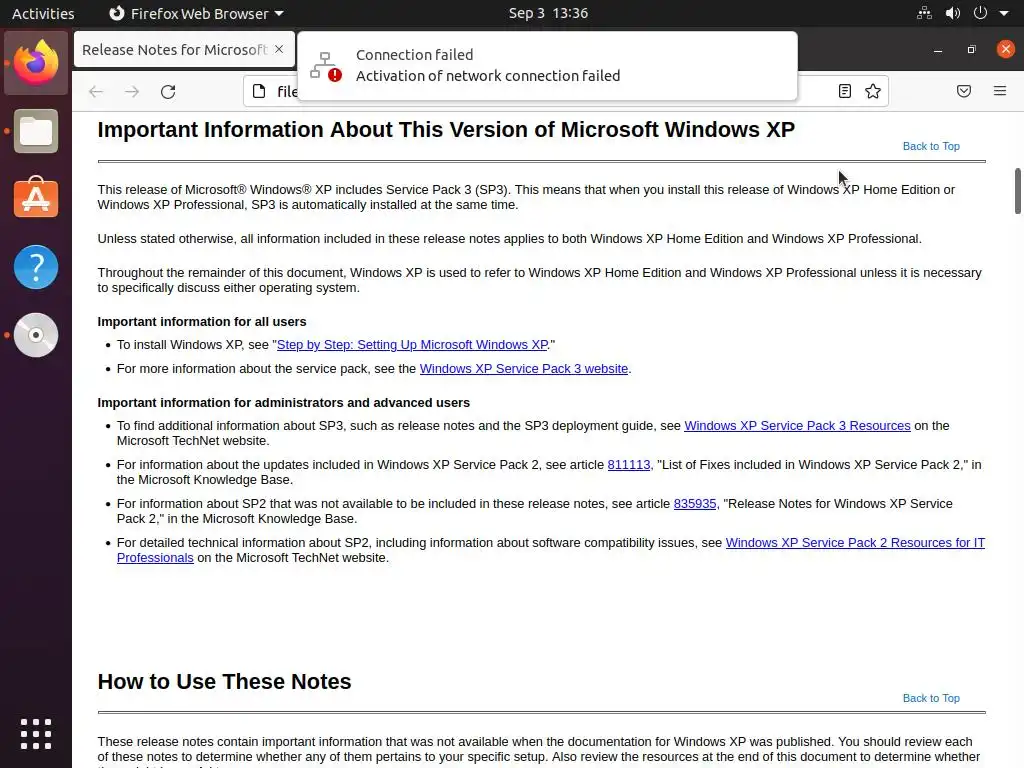Click the address bar URL field
The height and width of the screenshot is (768, 1024).
coord(566,91)
